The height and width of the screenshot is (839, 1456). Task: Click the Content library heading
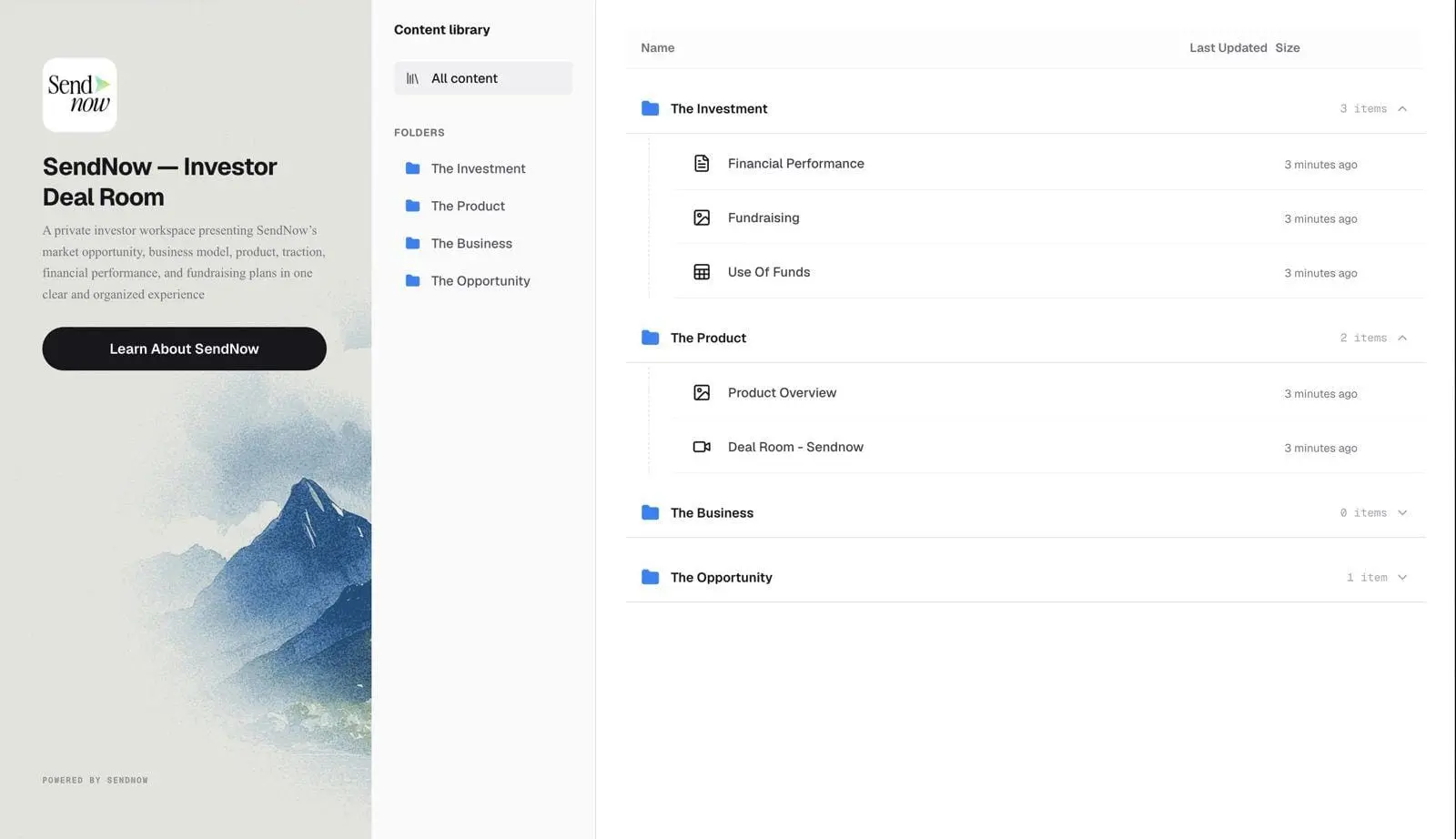click(x=441, y=29)
